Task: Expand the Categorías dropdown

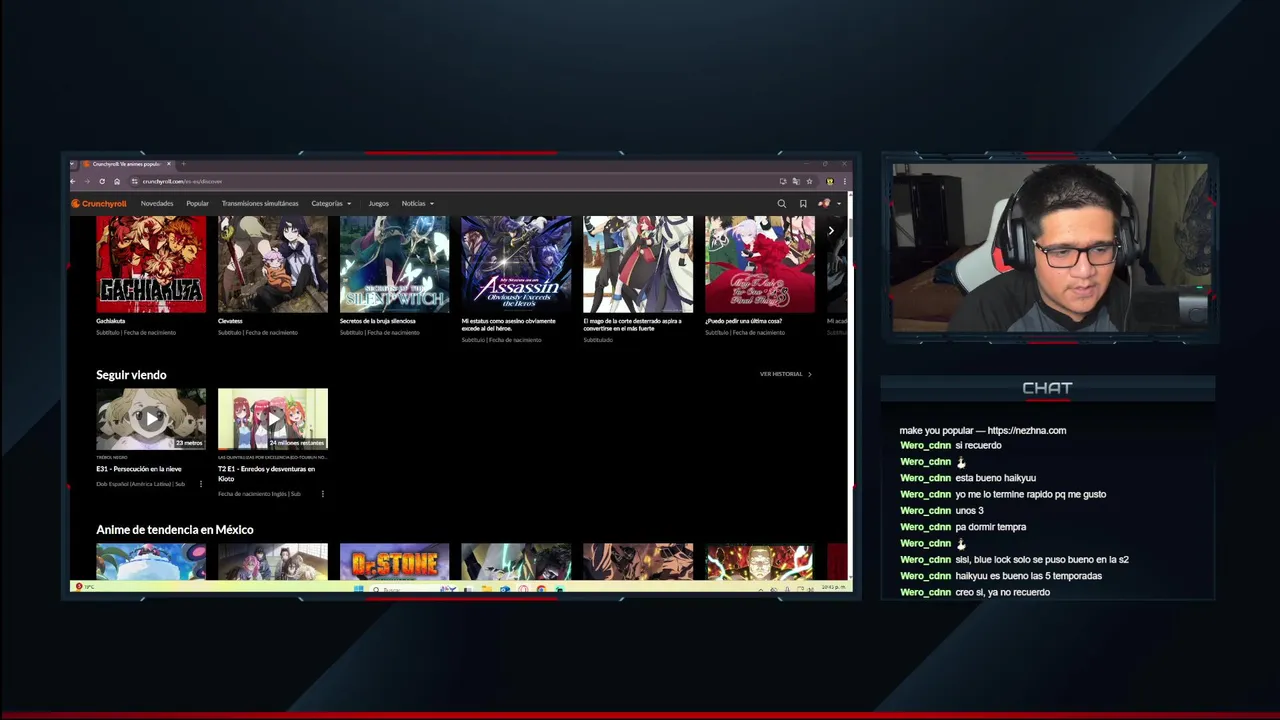Action: pyautogui.click(x=331, y=204)
